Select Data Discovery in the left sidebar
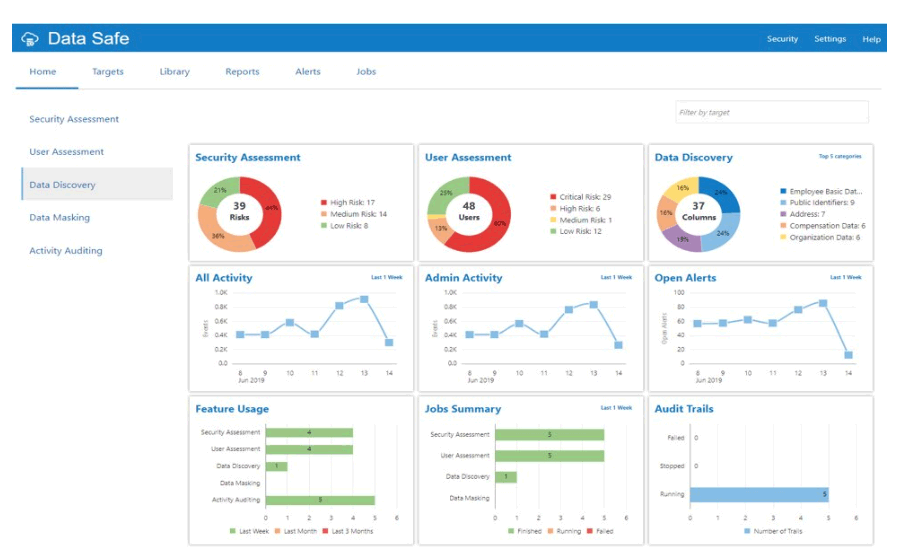Screen dimensions: 900x555 pos(97,185)
